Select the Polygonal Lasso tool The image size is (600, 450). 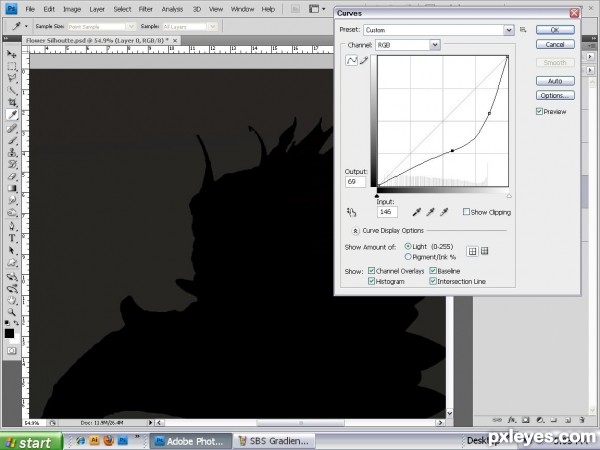click(12, 78)
